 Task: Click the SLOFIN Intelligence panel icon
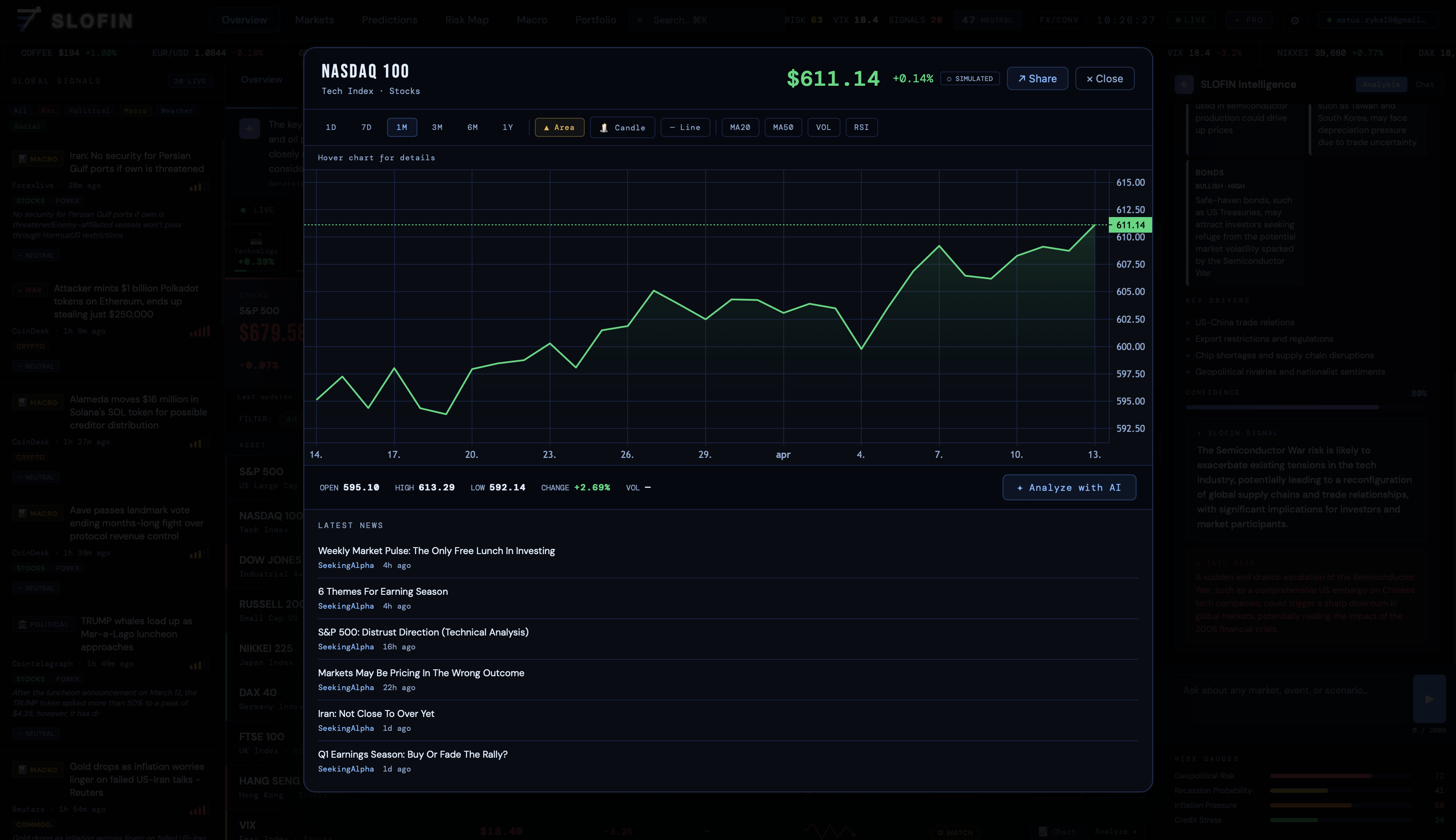coord(1184,85)
